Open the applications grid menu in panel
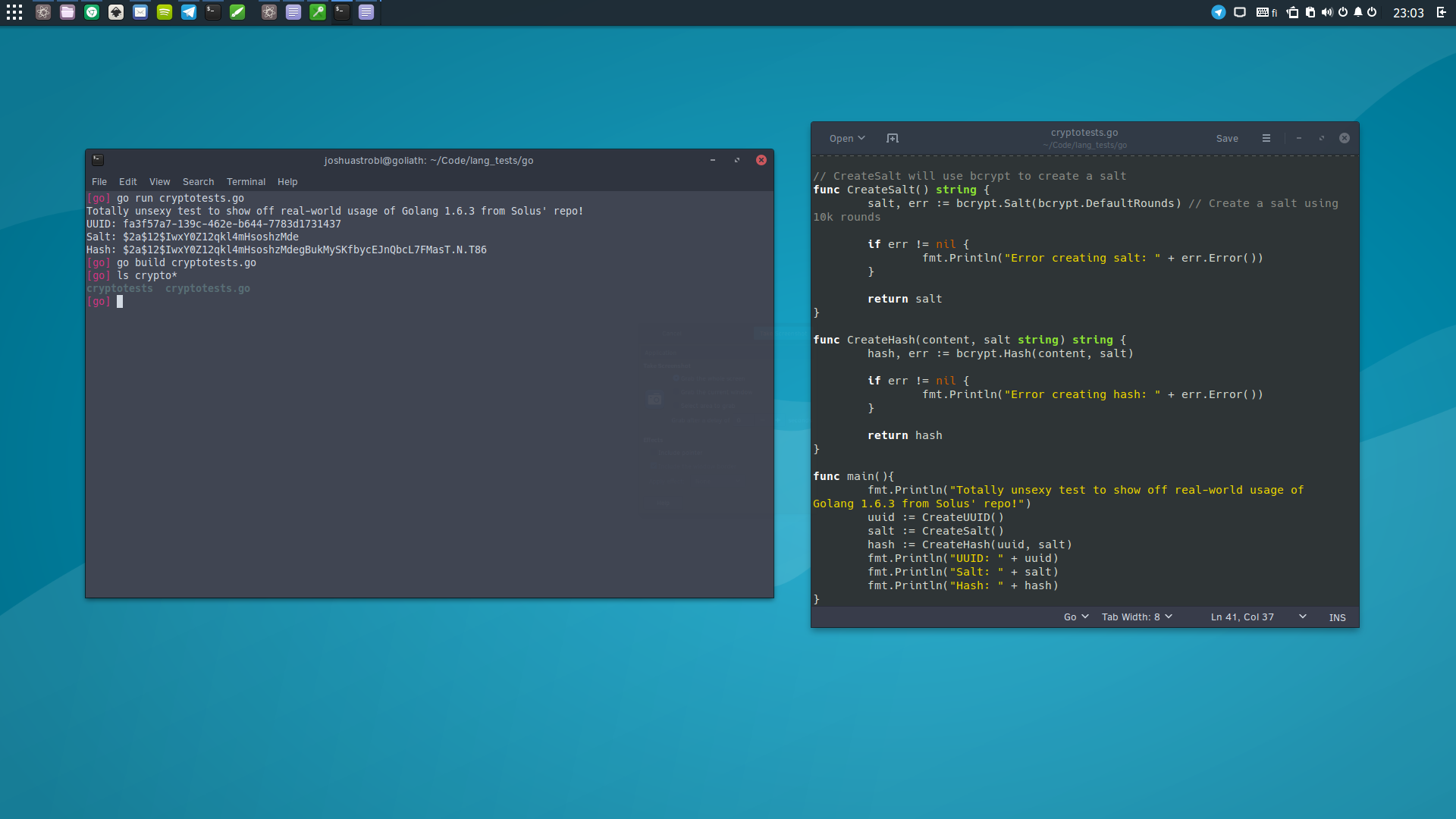 coord(14,12)
